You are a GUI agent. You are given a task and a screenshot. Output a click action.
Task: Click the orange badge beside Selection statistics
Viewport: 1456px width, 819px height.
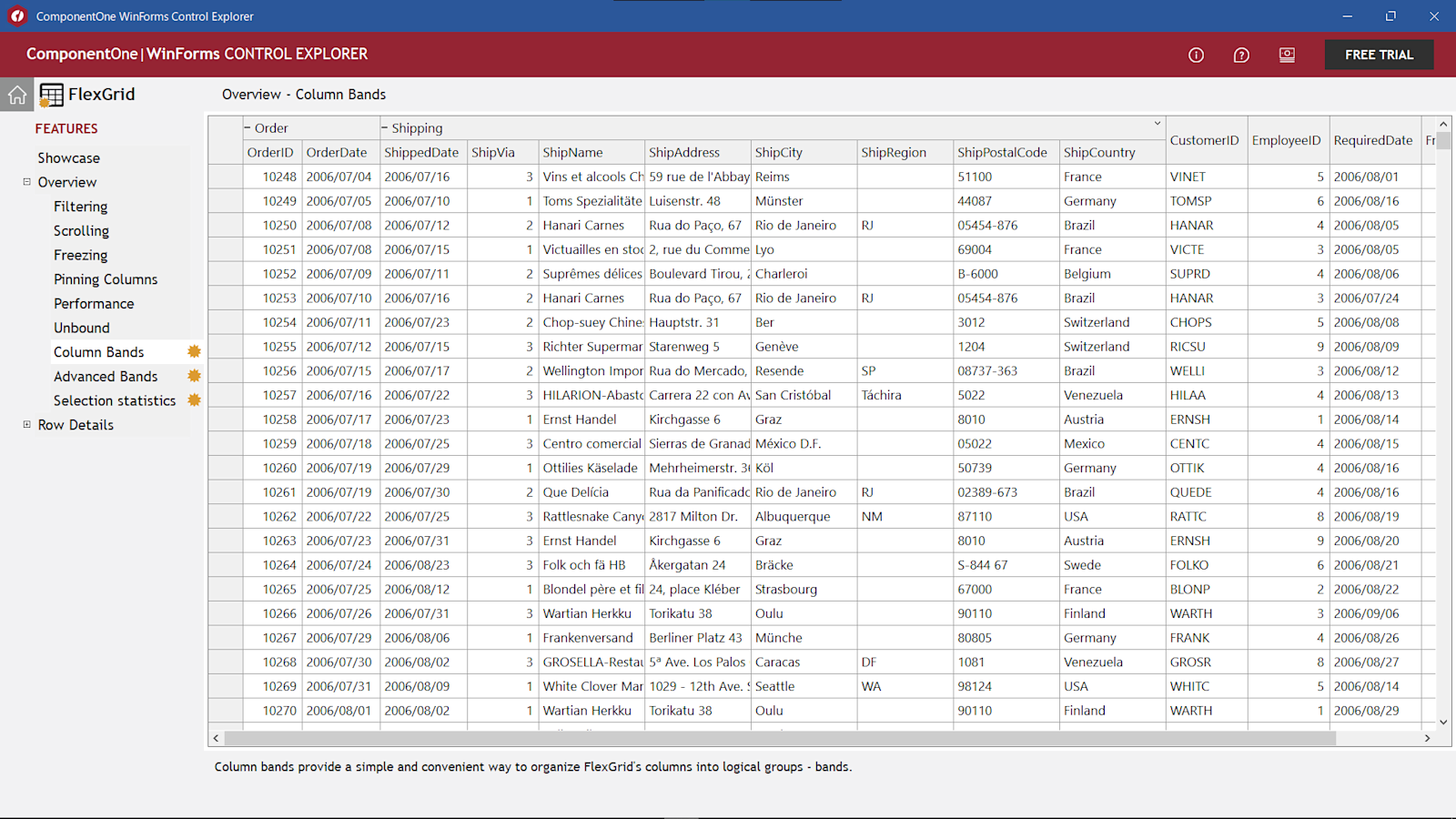click(194, 399)
